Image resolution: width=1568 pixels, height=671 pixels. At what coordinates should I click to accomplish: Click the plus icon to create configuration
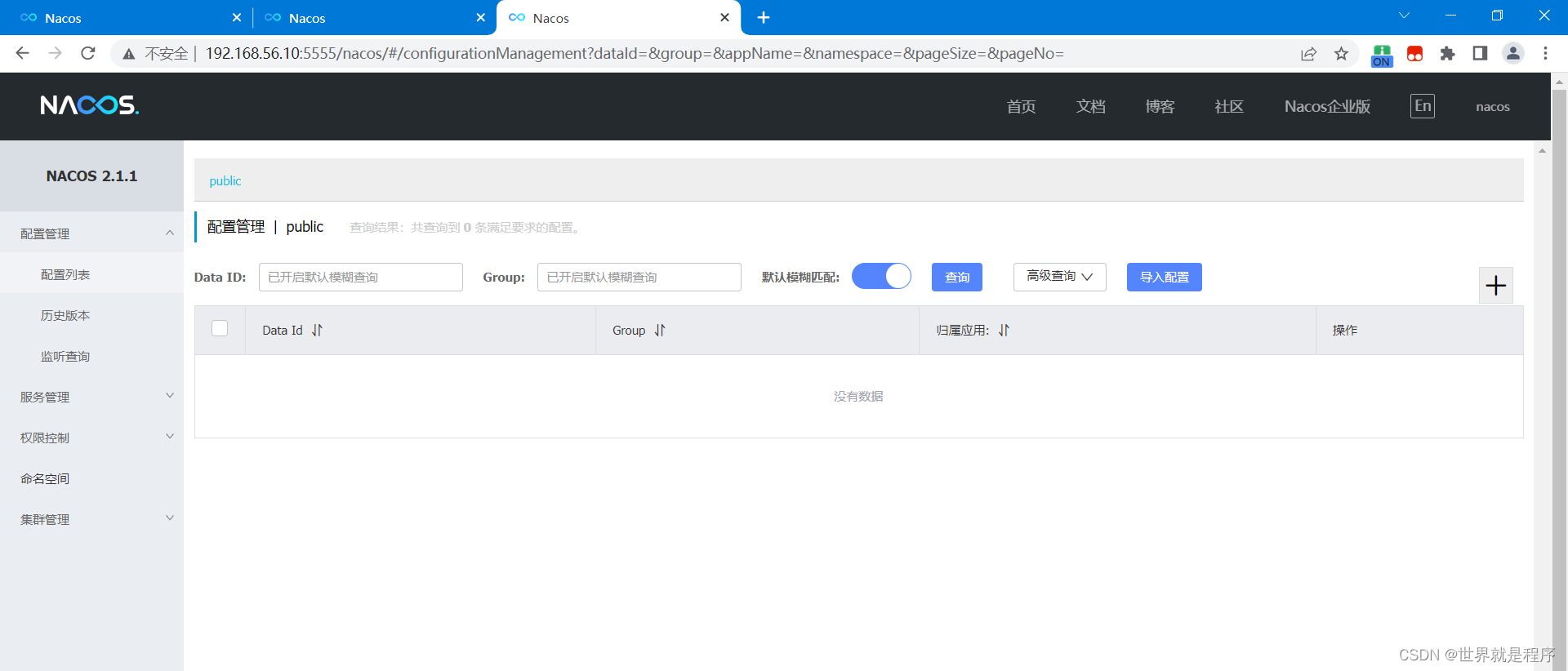(1496, 286)
